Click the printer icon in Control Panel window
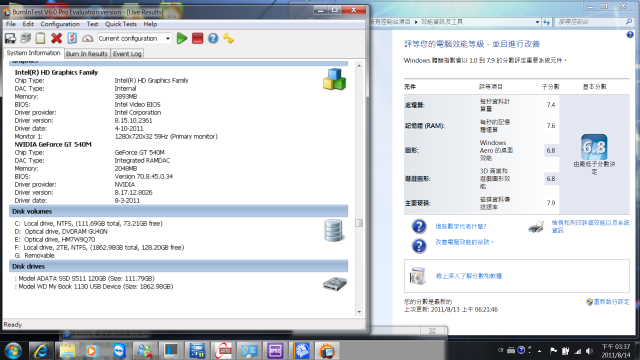This screenshot has height=360, width=640. coord(536,227)
